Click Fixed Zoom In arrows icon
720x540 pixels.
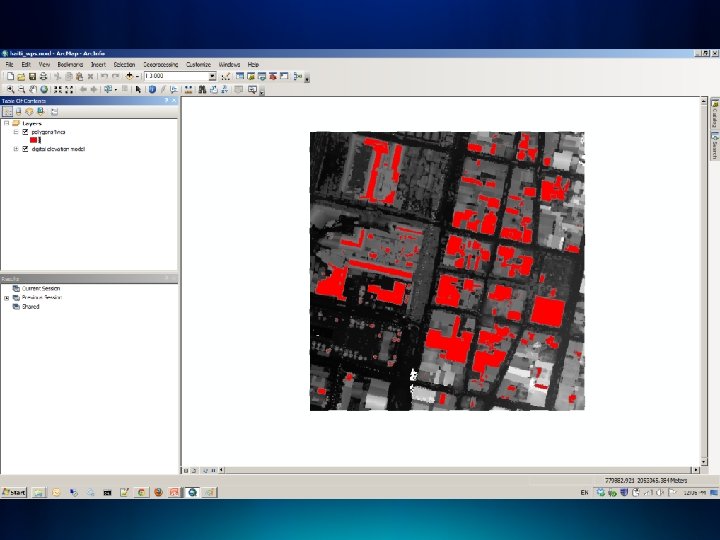[x=58, y=90]
